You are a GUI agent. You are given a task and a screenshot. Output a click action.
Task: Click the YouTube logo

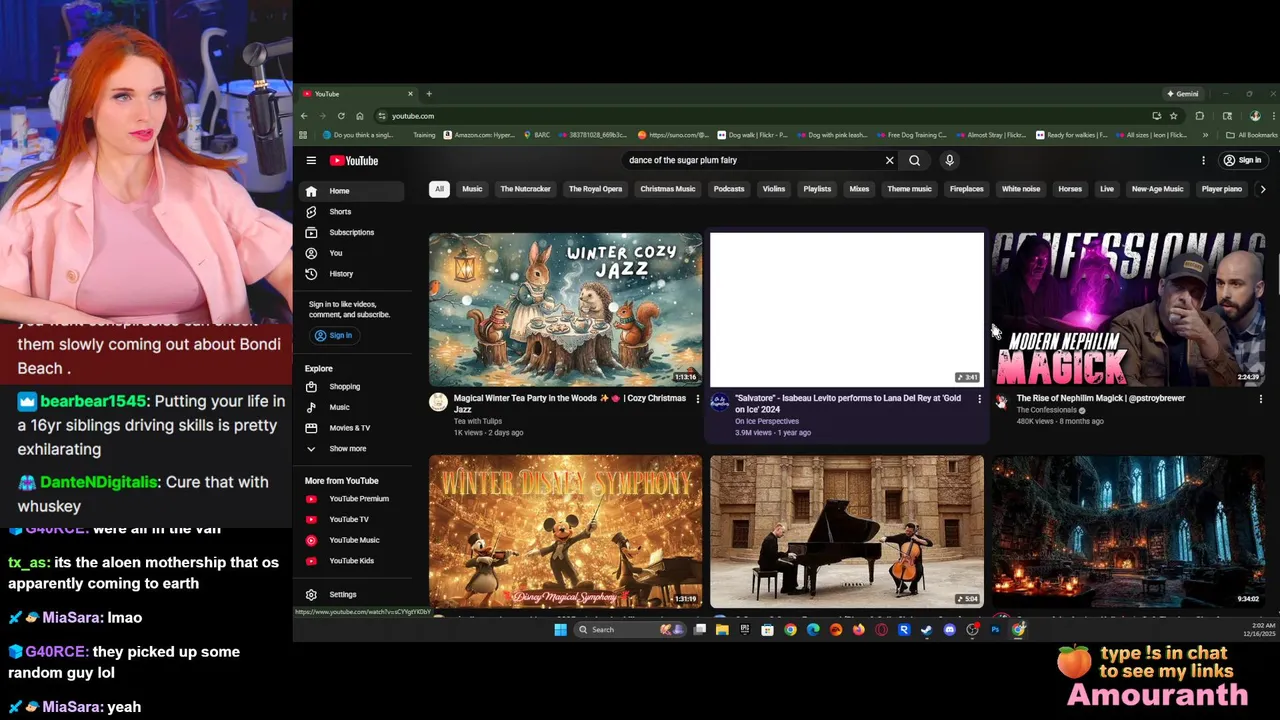click(354, 160)
